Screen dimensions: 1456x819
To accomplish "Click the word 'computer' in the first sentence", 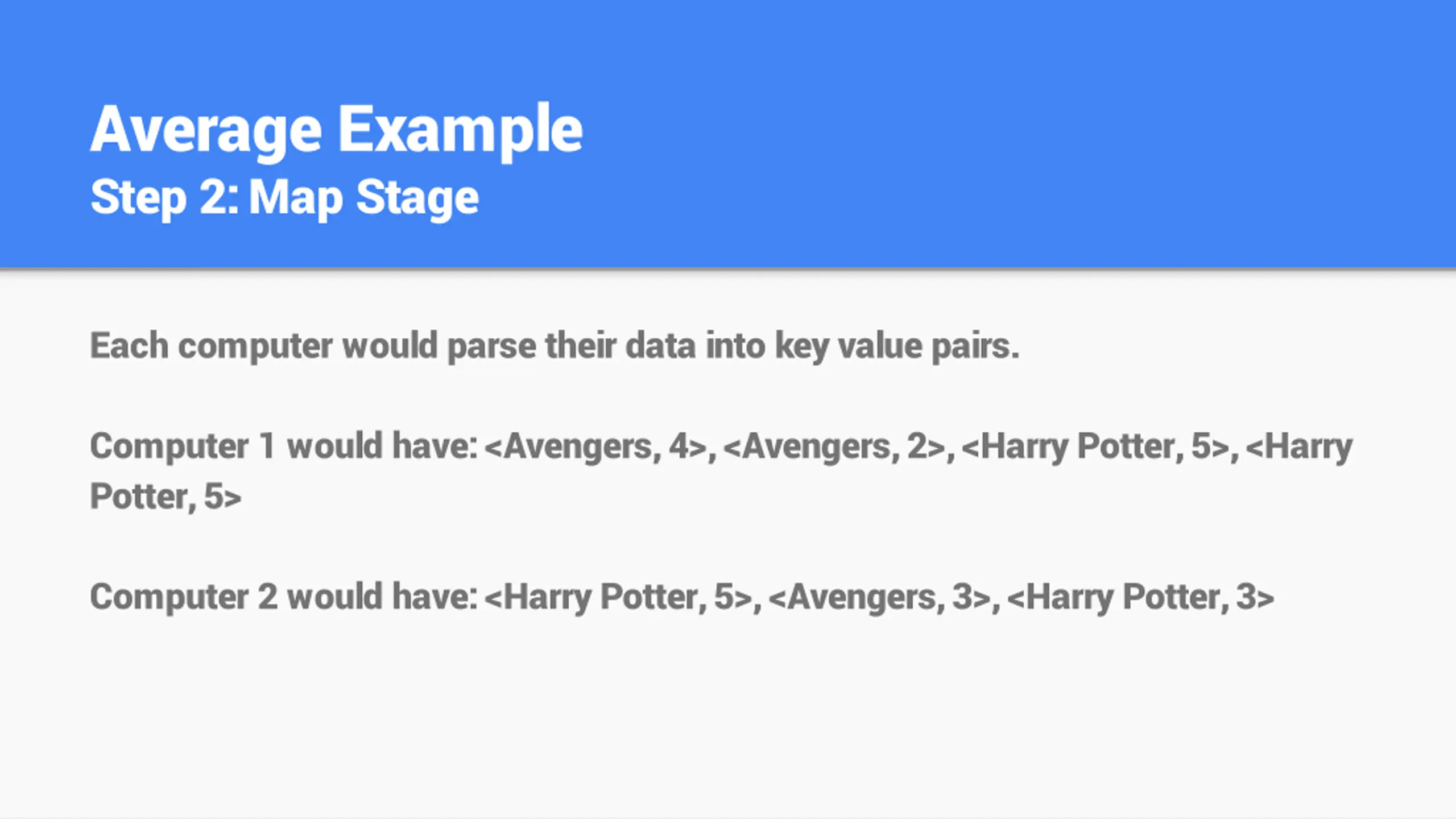I will point(255,348).
